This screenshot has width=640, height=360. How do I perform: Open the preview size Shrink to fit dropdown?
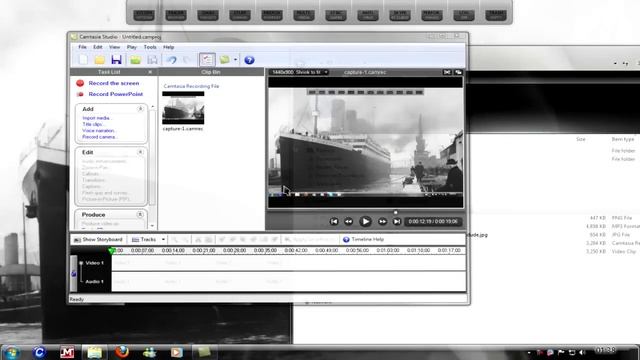click(300, 72)
